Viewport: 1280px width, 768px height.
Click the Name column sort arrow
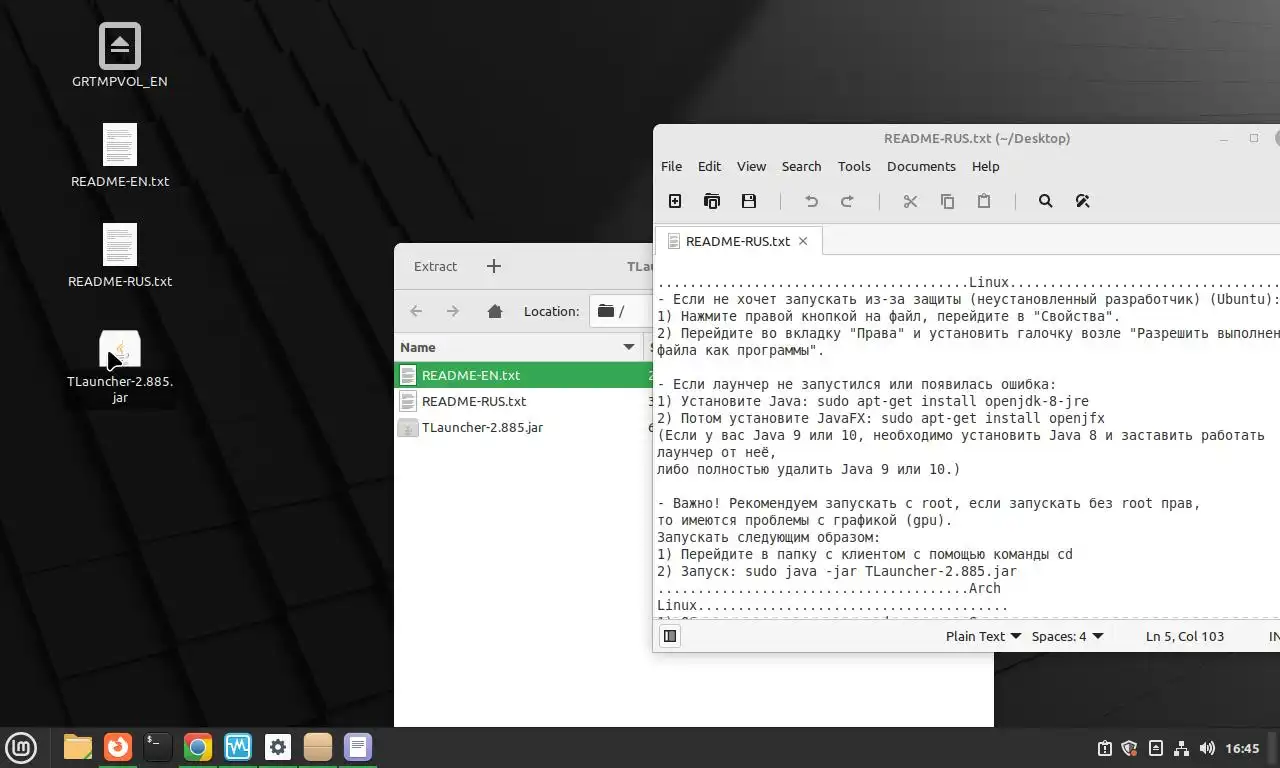[x=629, y=347]
